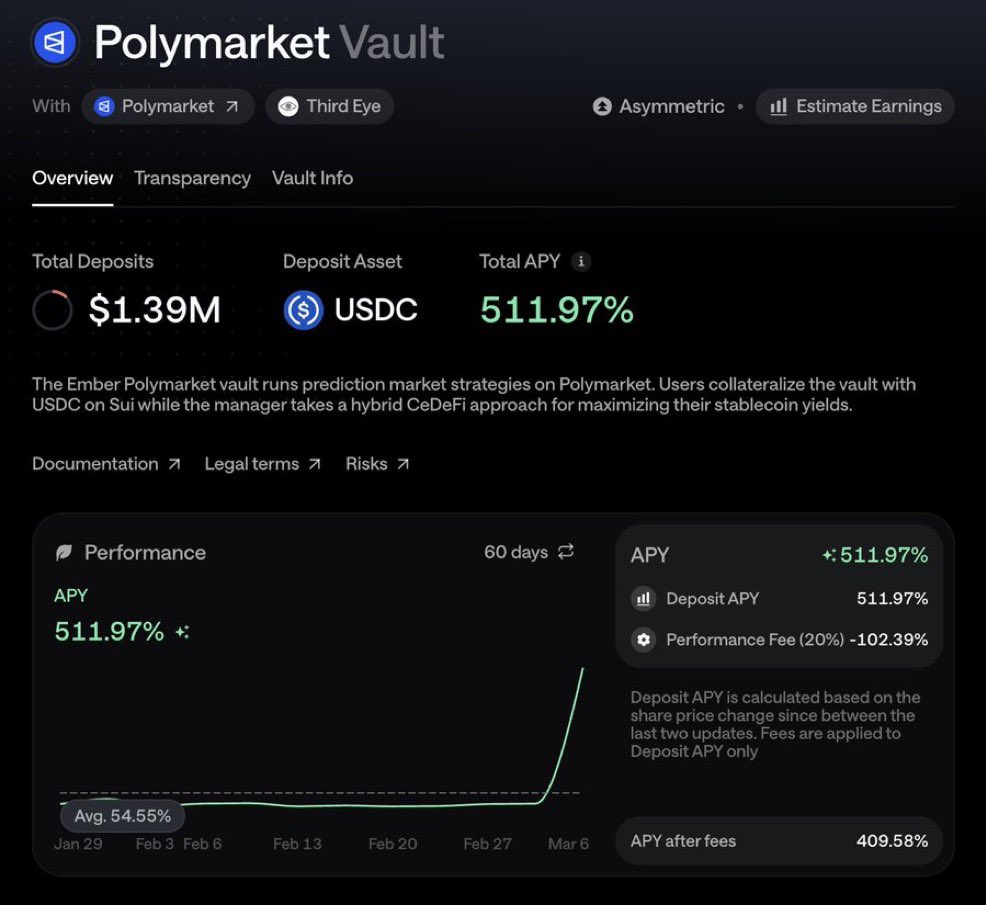986x905 pixels.
Task: Click the Total Deposits progress ring
Action: [x=52, y=309]
